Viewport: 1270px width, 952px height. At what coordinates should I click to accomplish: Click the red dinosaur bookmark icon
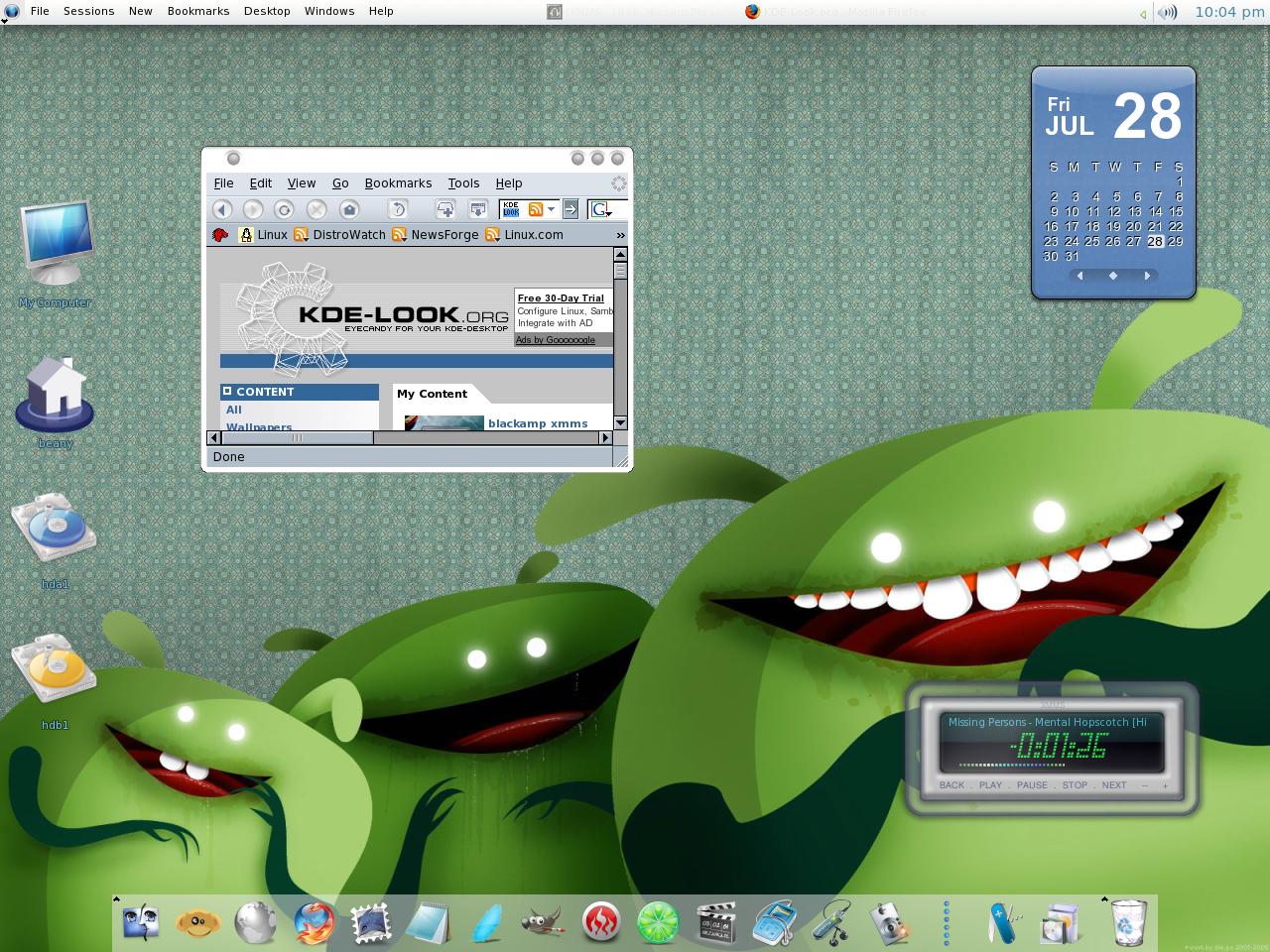[220, 235]
